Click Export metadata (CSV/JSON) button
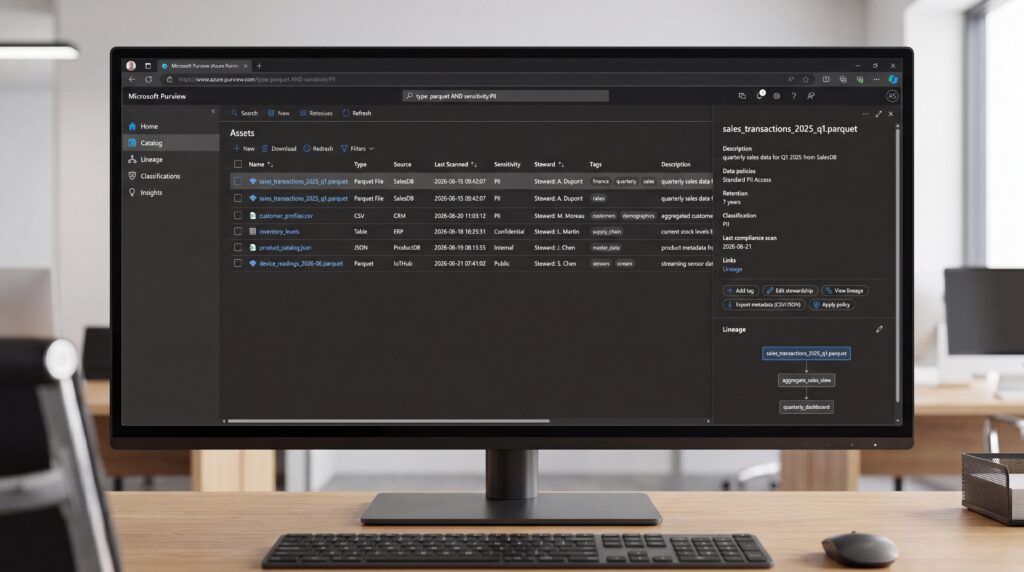The image size is (1024, 572). pyautogui.click(x=763, y=305)
